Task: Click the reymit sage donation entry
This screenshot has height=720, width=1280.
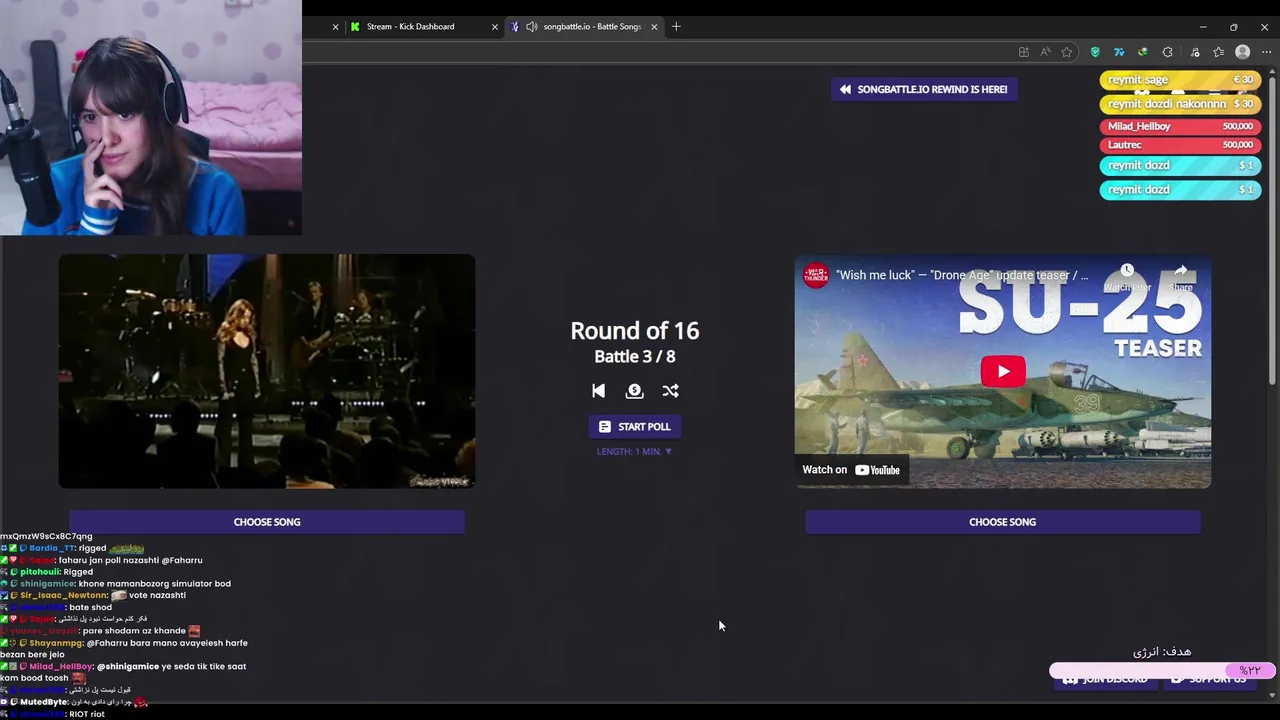Action: pos(1180,80)
